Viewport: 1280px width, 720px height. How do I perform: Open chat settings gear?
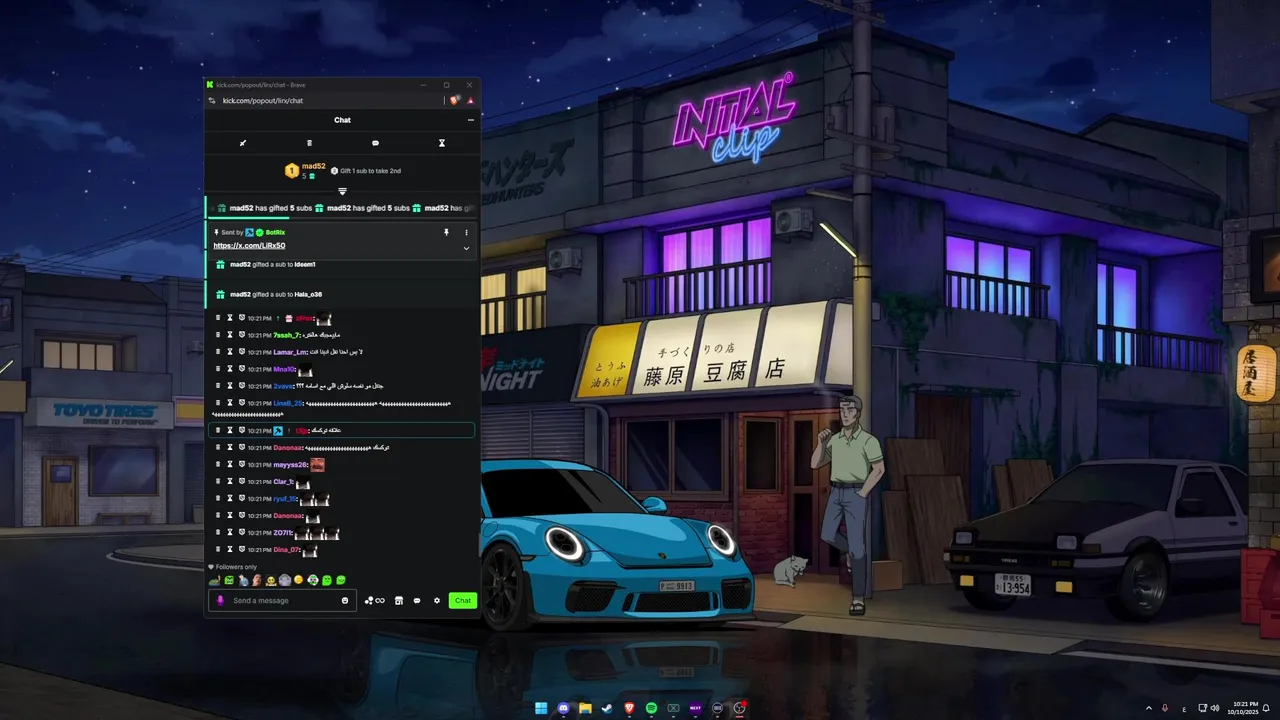click(x=437, y=601)
